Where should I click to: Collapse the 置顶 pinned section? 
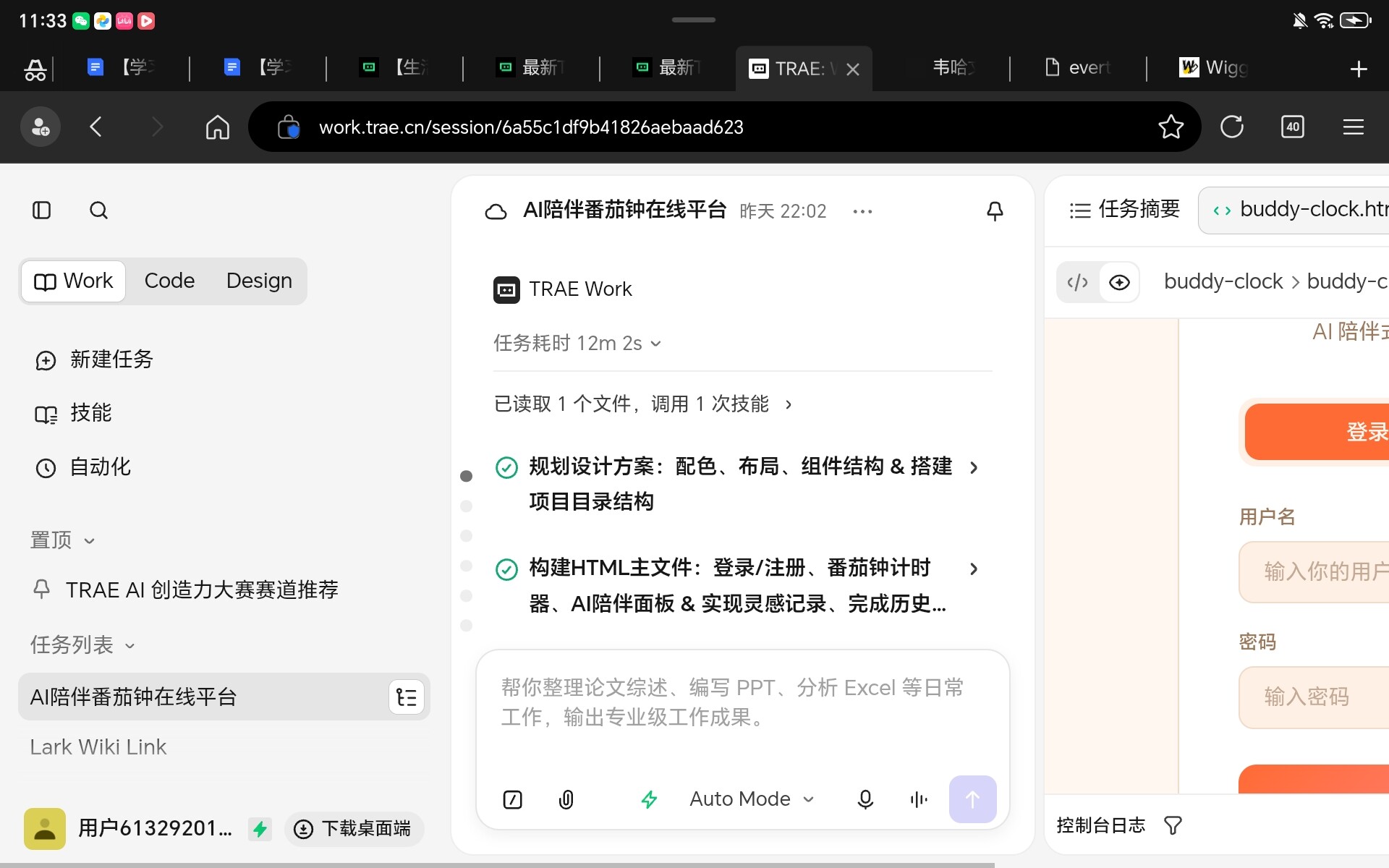[x=62, y=540]
